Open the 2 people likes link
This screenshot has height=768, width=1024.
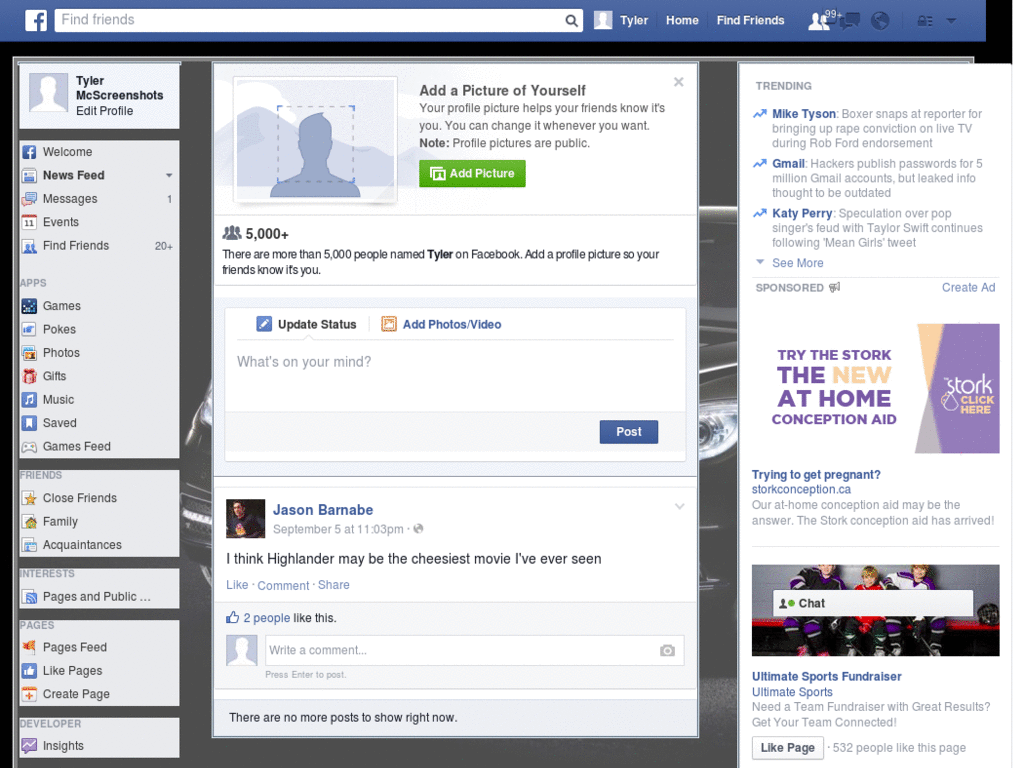pyautogui.click(x=266, y=618)
